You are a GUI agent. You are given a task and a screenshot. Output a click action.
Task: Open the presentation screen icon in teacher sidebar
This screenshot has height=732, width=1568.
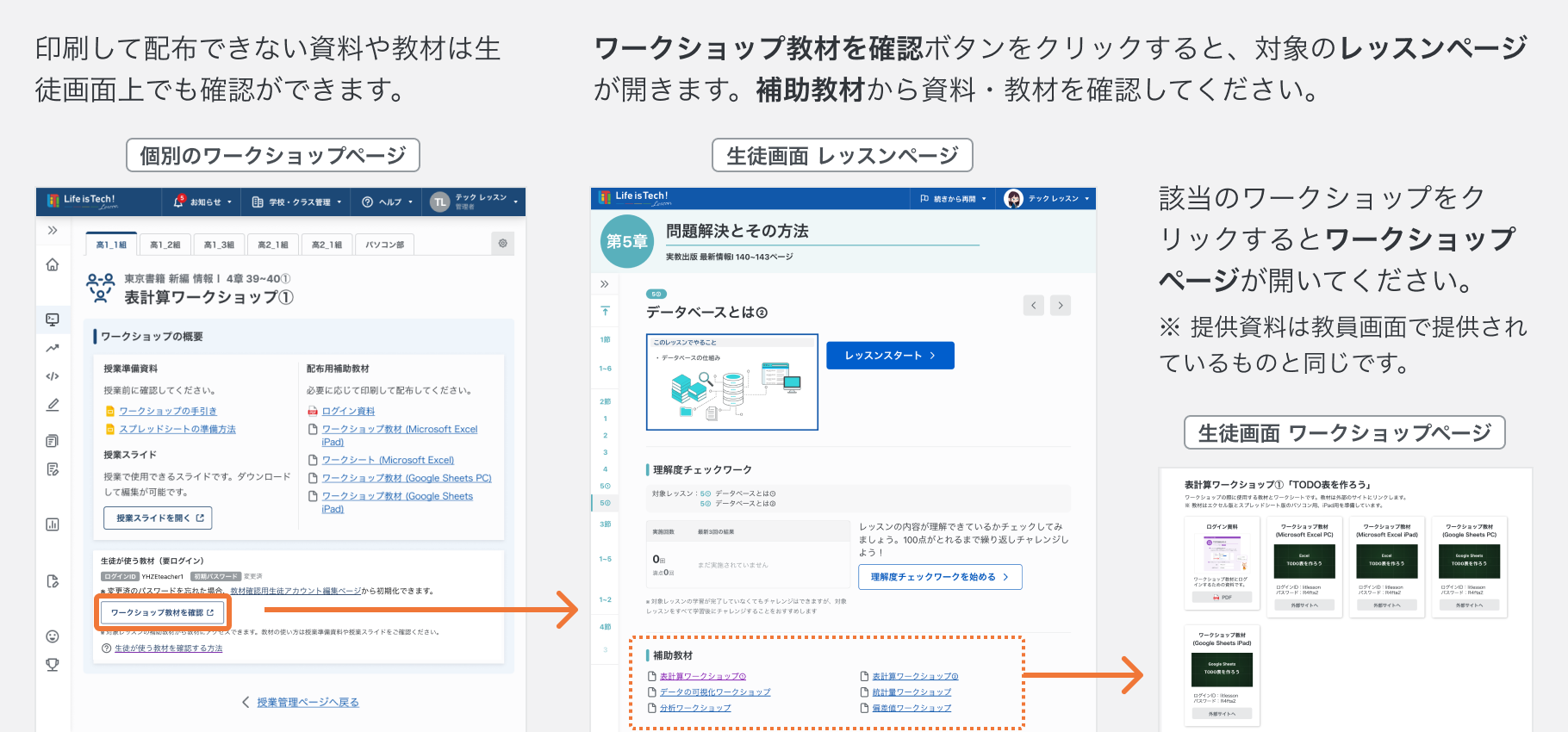point(53,319)
